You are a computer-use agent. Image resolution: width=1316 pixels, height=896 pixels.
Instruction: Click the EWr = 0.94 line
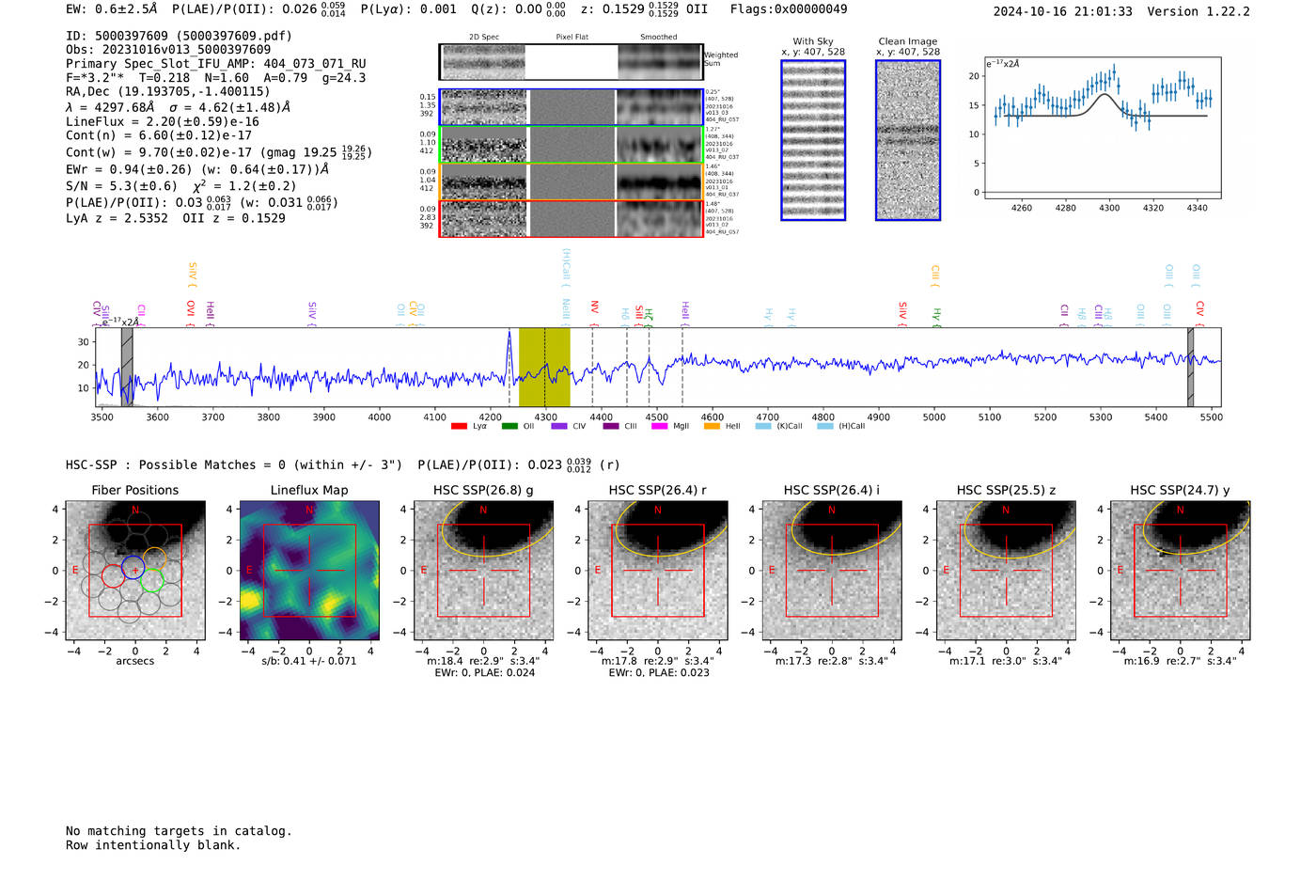tap(197, 169)
